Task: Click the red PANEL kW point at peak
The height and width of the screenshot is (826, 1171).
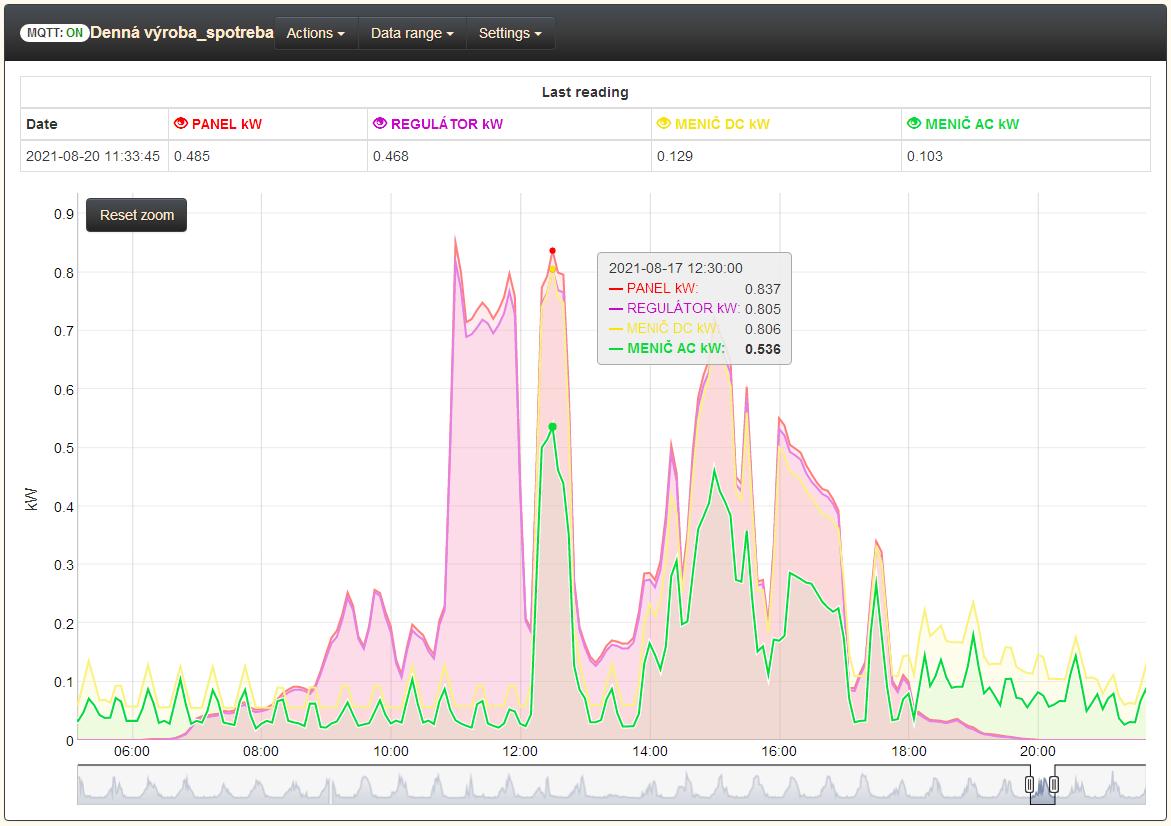Action: coord(552,251)
